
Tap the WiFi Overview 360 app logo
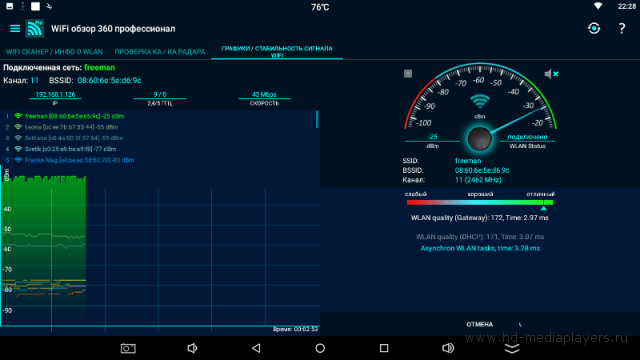click(x=35, y=29)
